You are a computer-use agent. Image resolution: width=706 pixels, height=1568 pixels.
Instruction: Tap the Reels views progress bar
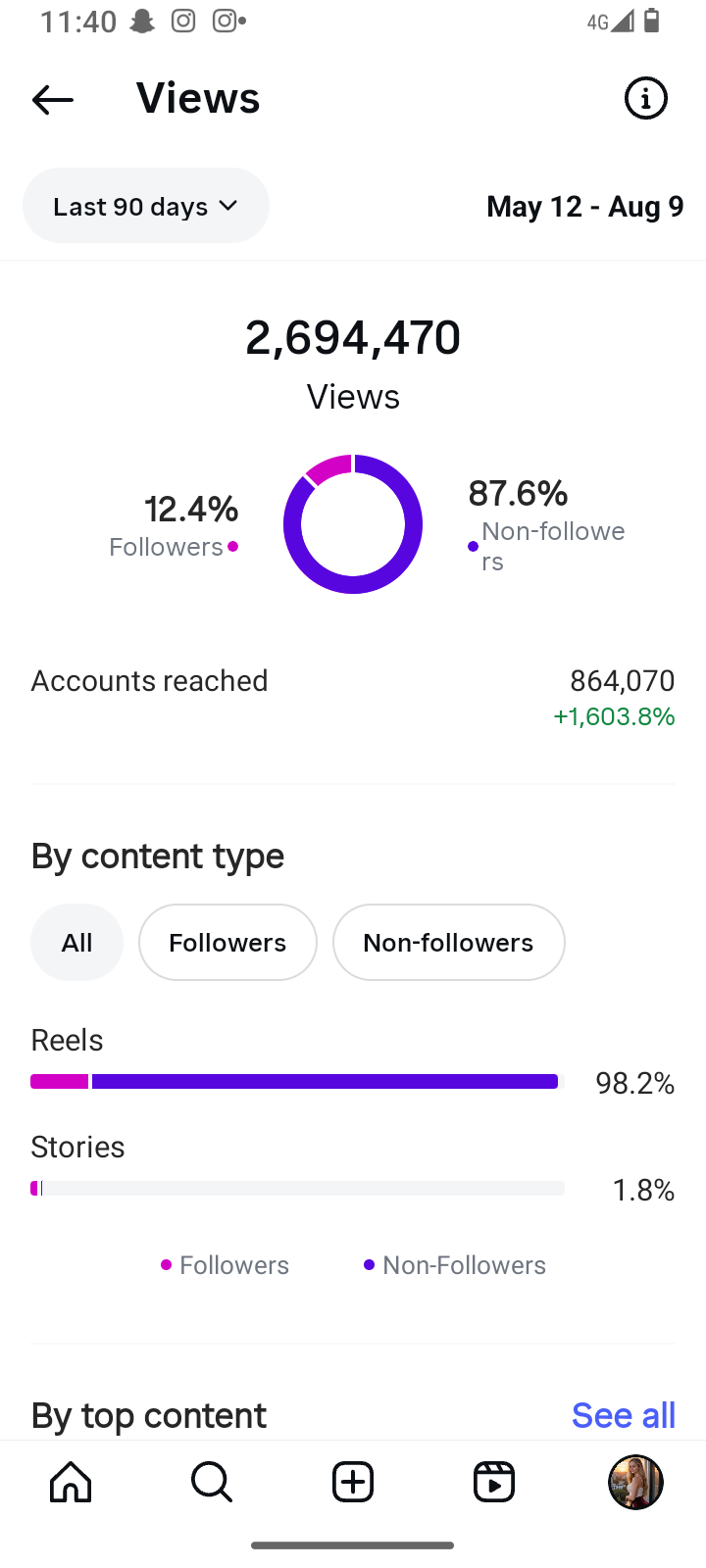[x=297, y=1082]
